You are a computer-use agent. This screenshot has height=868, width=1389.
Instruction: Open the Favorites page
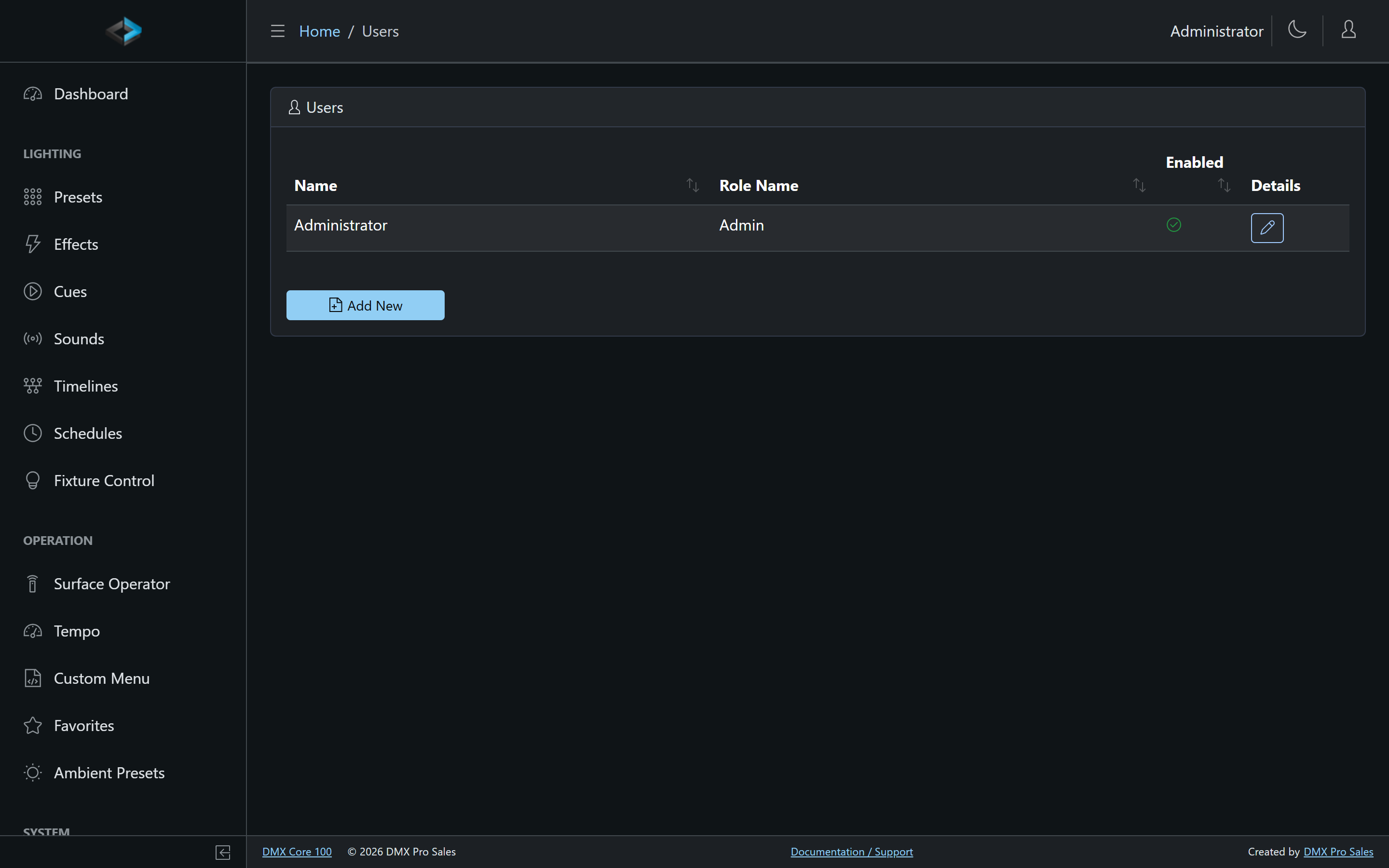(x=123, y=726)
